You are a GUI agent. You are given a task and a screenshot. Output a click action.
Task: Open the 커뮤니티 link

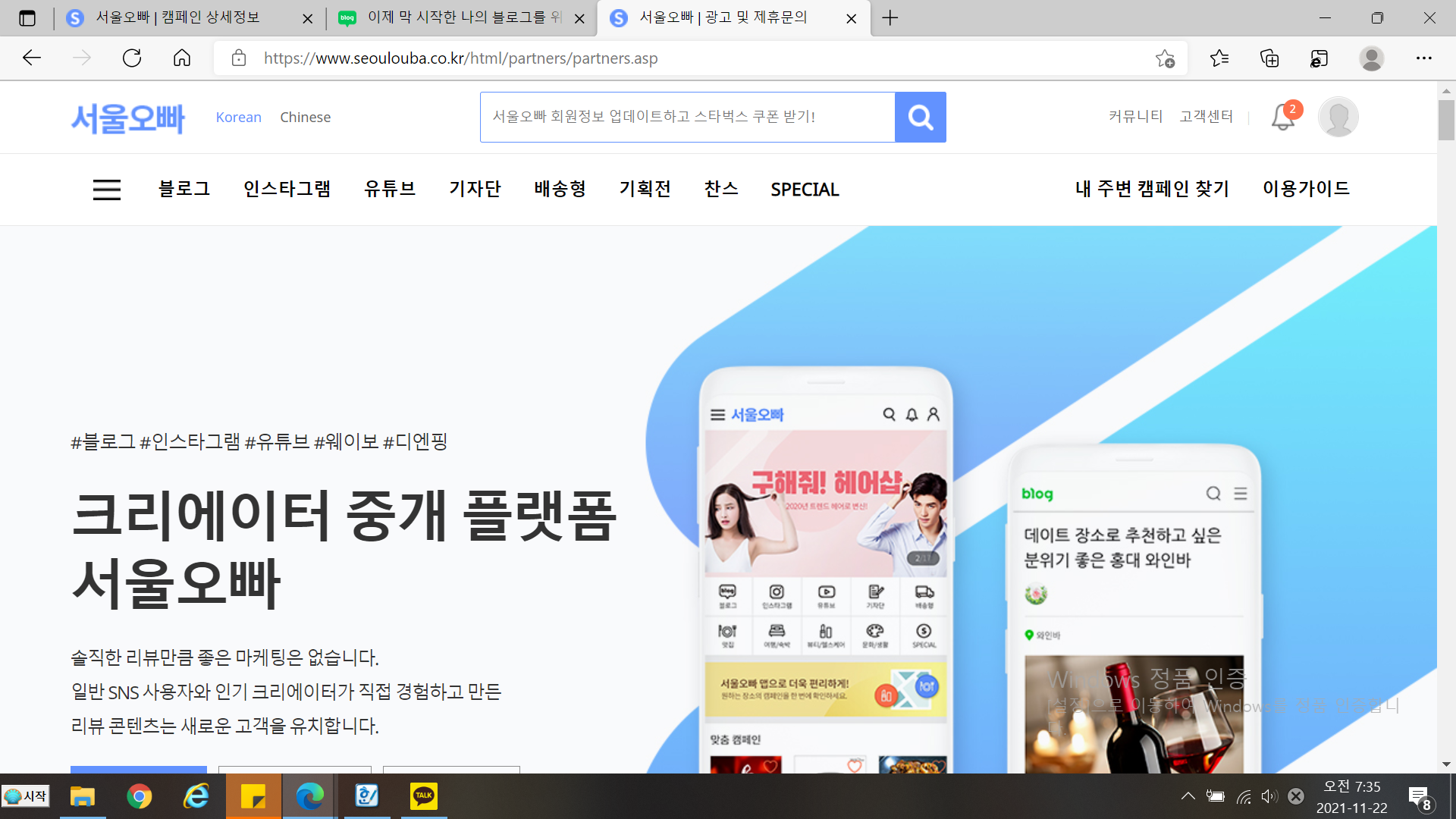[1136, 116]
